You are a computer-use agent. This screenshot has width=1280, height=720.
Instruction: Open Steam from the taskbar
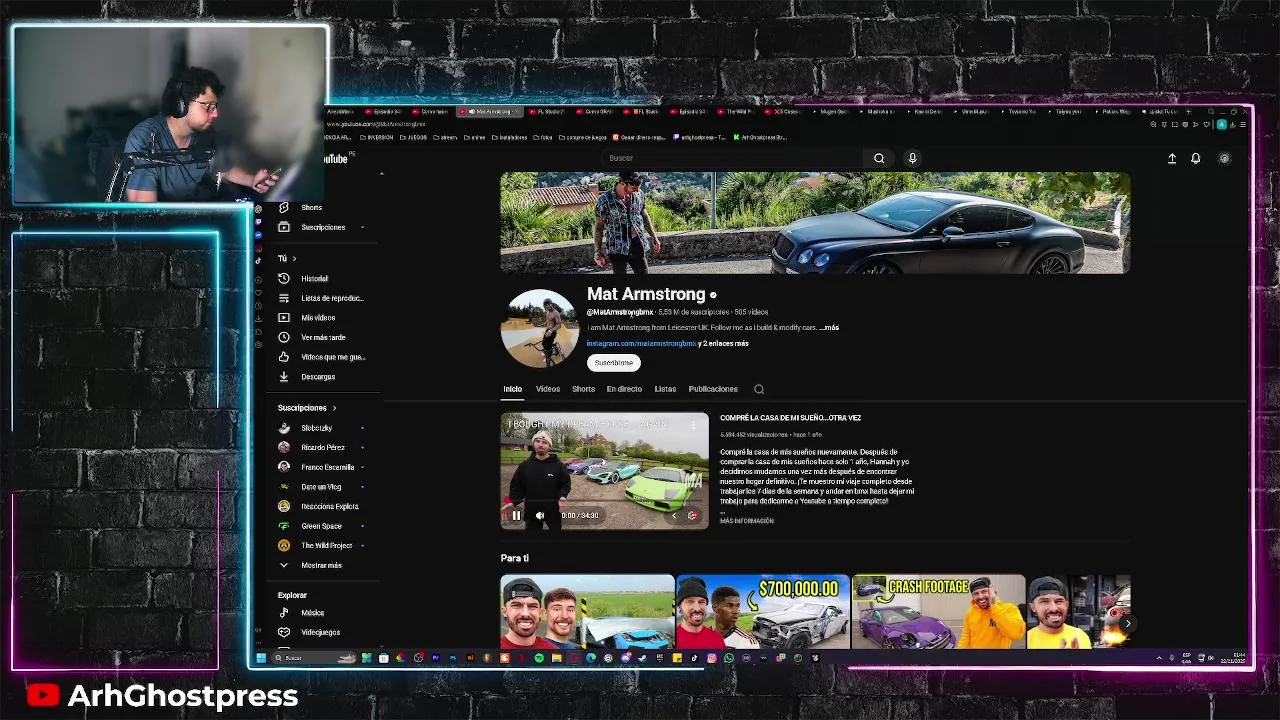click(x=642, y=658)
